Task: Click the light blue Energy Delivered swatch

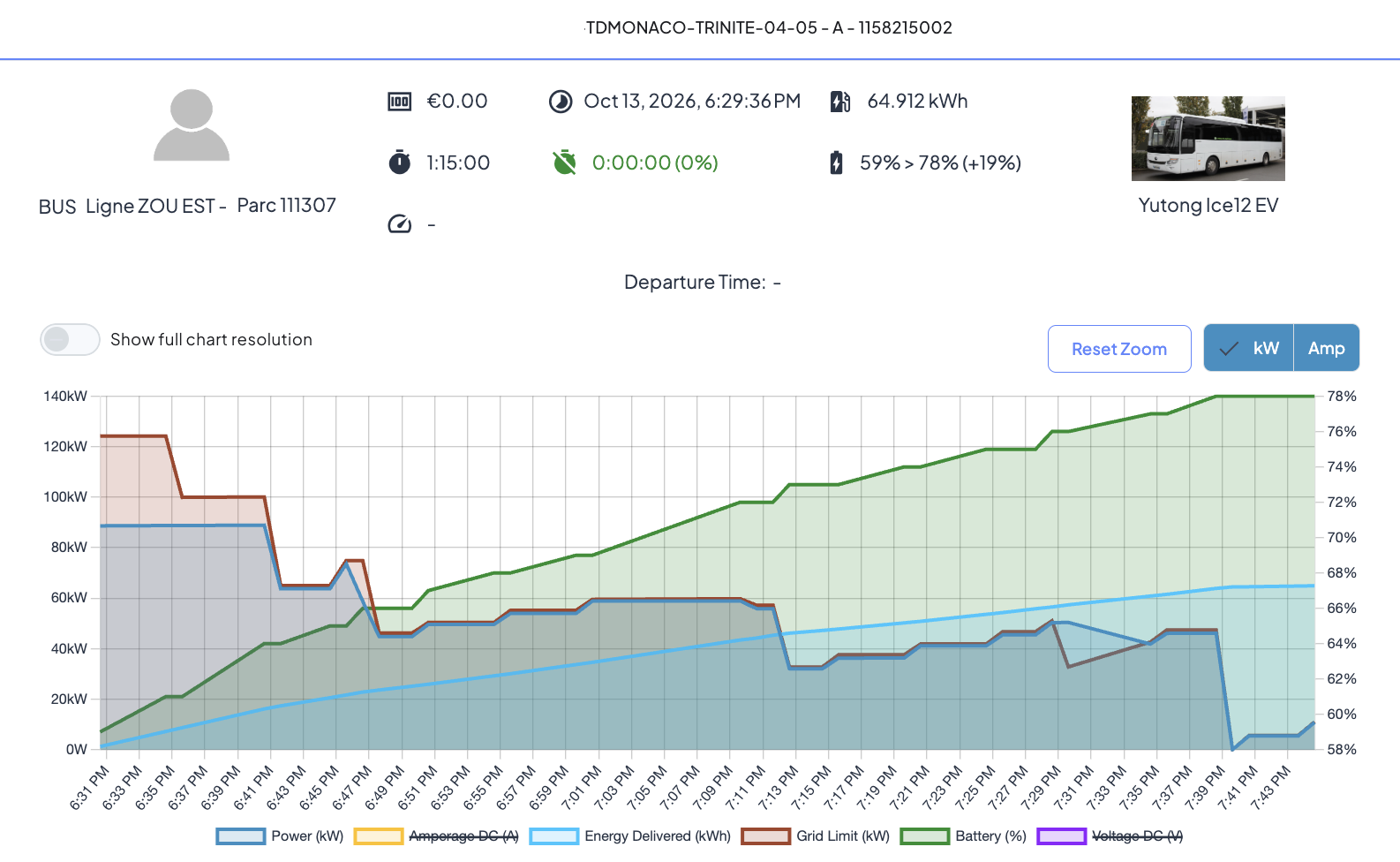Action: pyautogui.click(x=554, y=836)
